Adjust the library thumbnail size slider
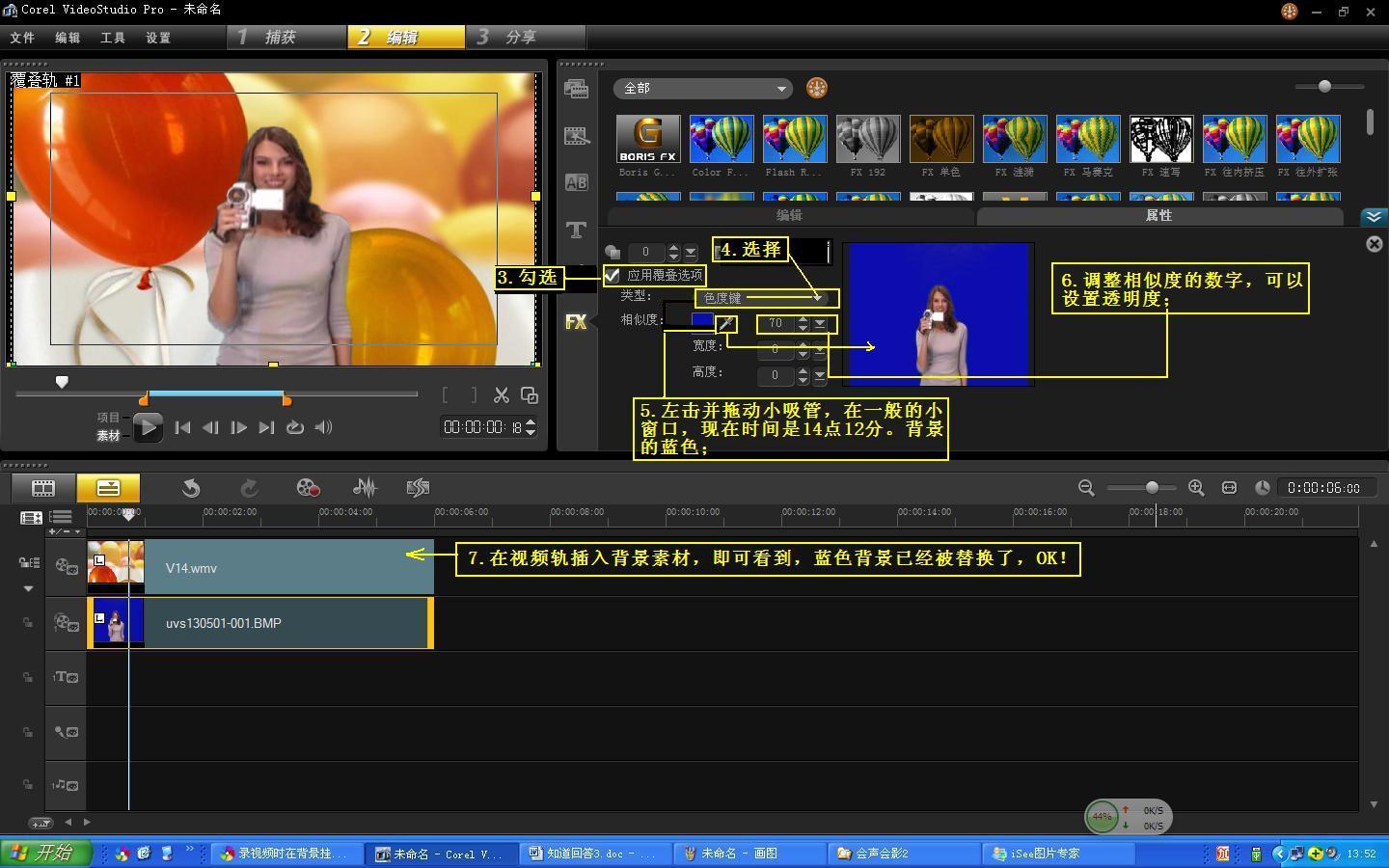The width and height of the screenshot is (1389, 868). tap(1325, 86)
